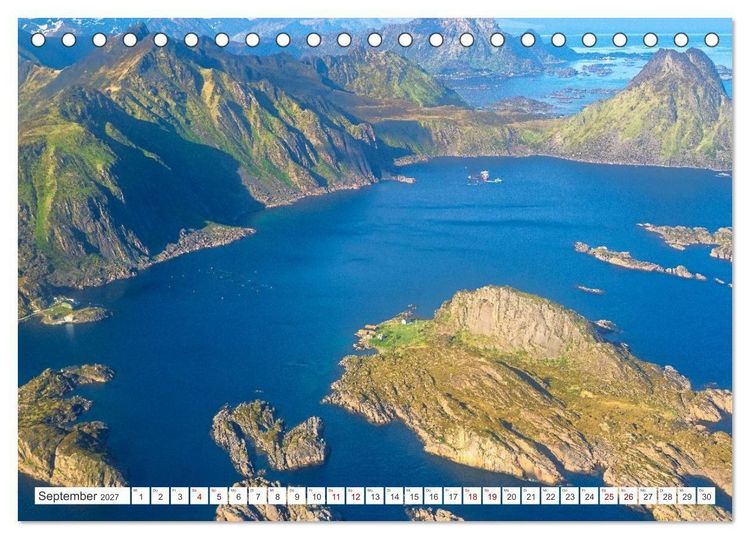The width and height of the screenshot is (750, 539).
Task: Select day 27 in the calendar strip
Action: click(648, 496)
